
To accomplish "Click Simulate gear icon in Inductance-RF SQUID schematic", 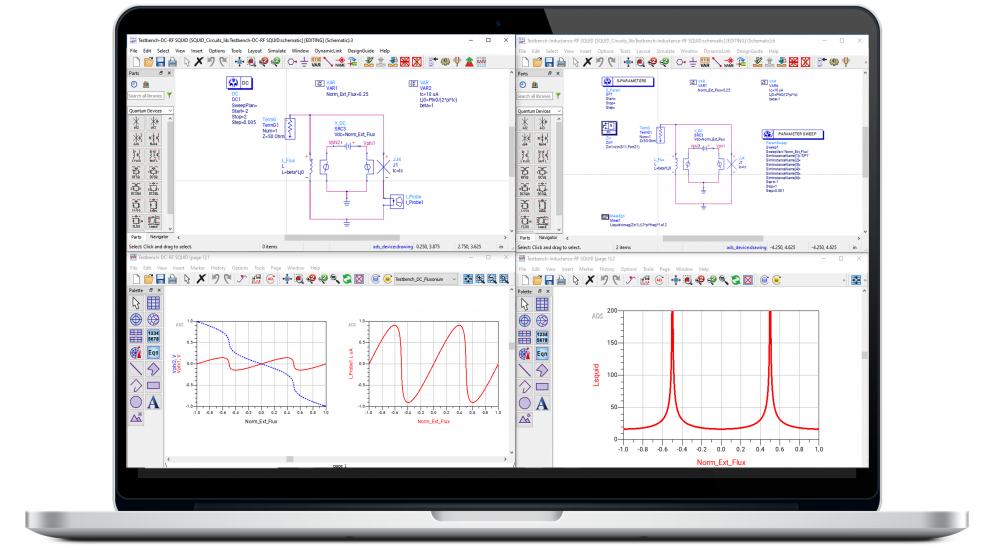I will [834, 62].
